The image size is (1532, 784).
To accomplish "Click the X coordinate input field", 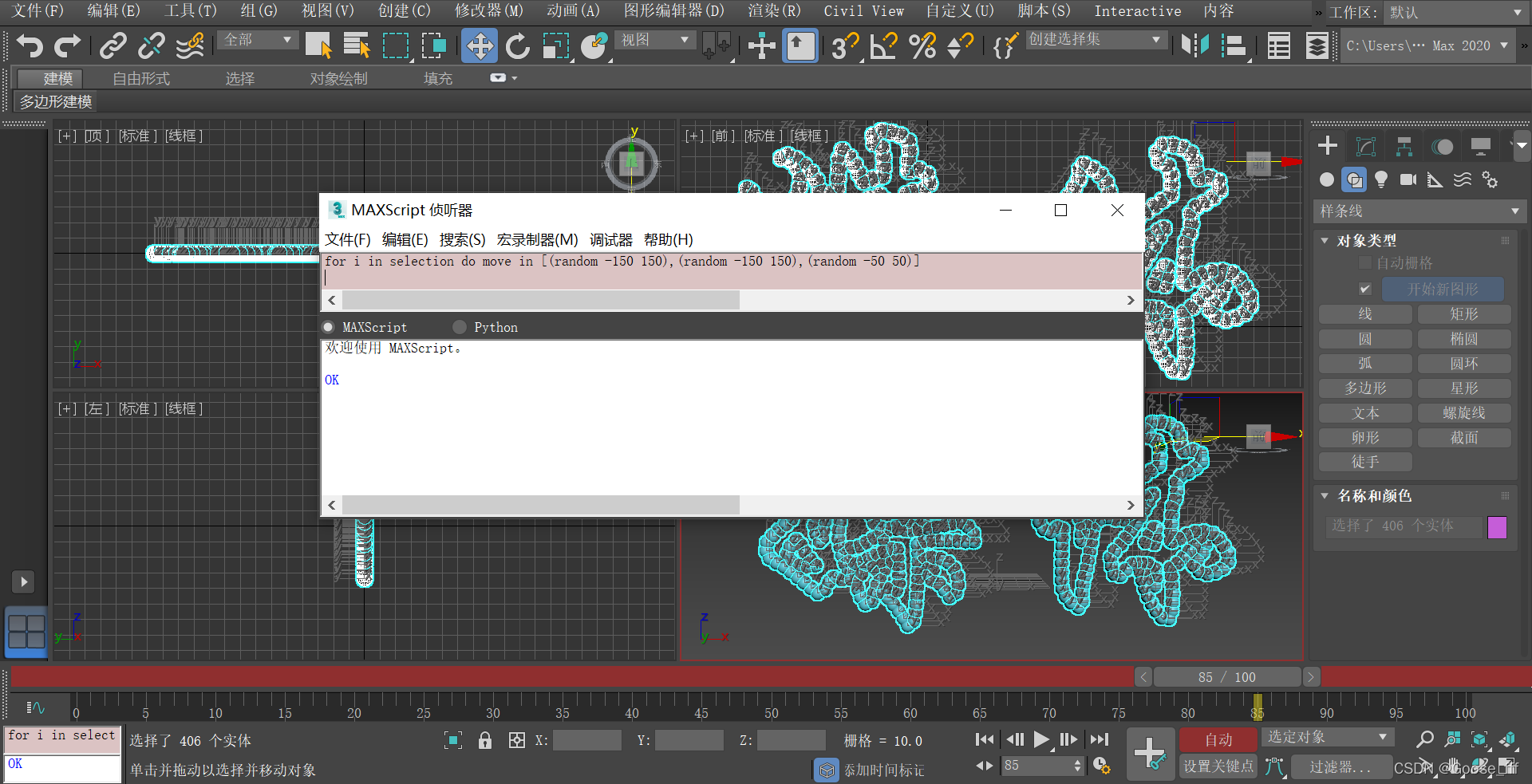I will (x=586, y=741).
